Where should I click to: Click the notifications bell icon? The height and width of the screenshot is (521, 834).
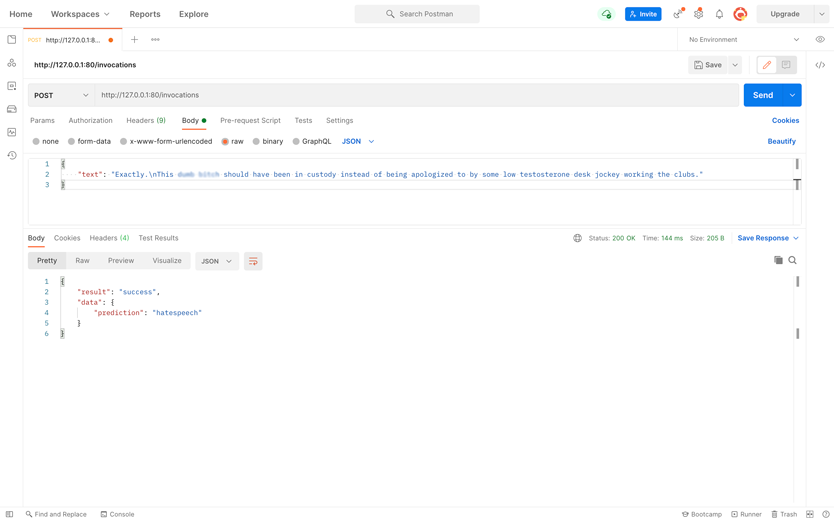(x=719, y=14)
